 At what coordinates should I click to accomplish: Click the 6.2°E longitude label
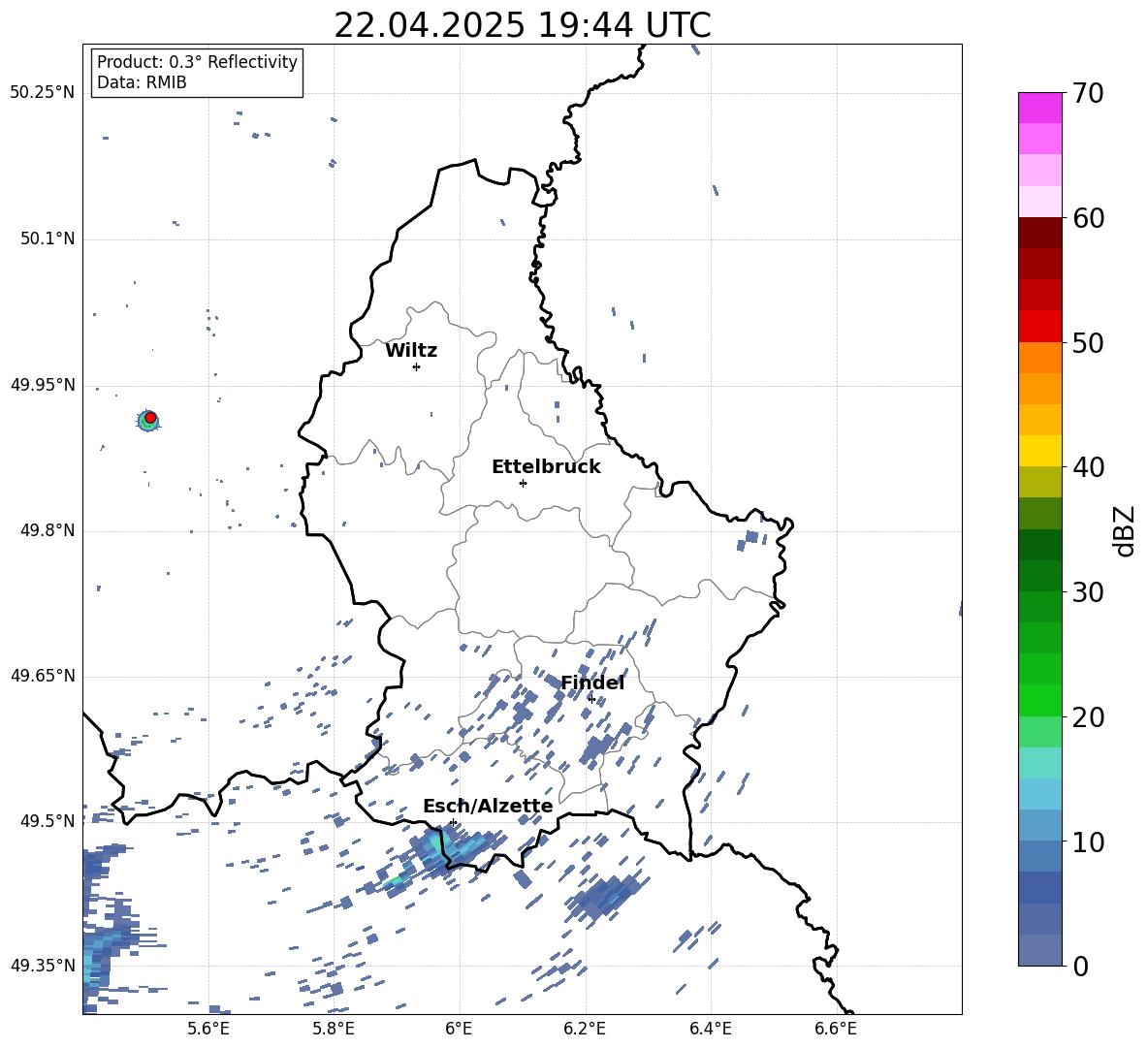click(x=585, y=1029)
